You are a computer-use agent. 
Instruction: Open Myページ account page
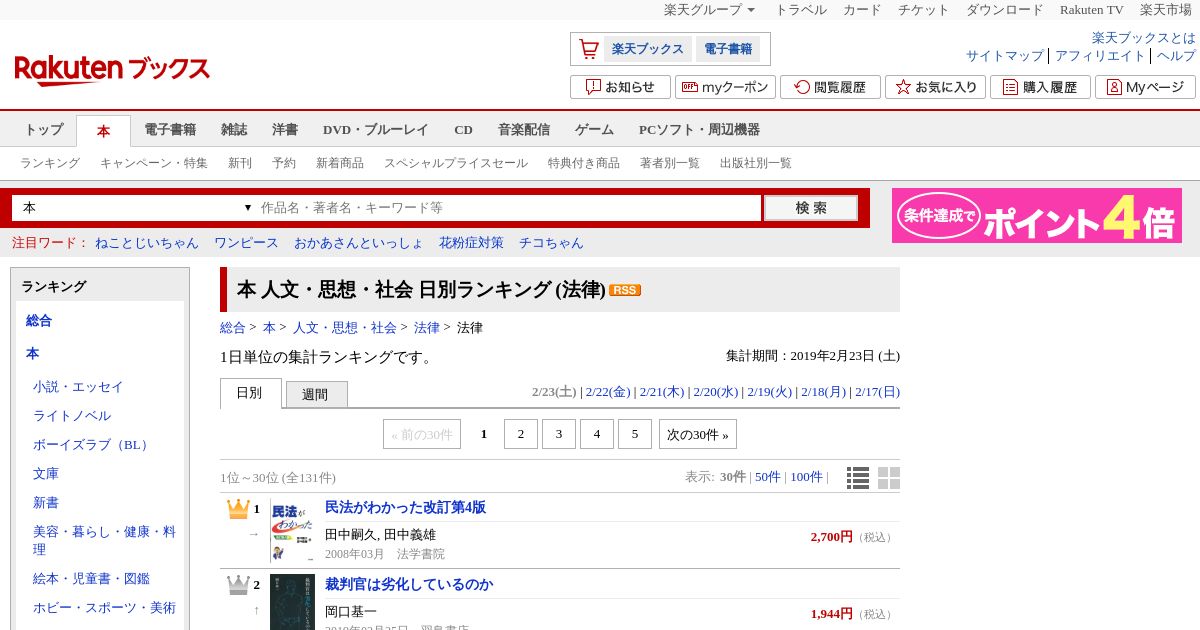pos(1145,87)
